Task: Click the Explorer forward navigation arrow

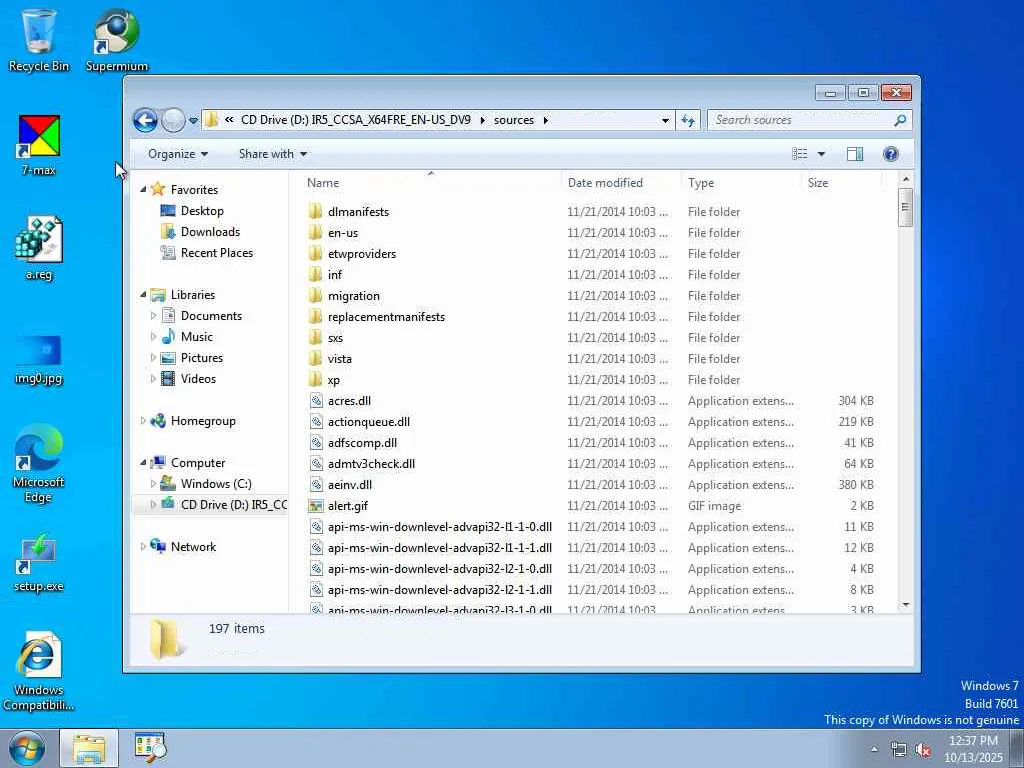Action: tap(172, 120)
